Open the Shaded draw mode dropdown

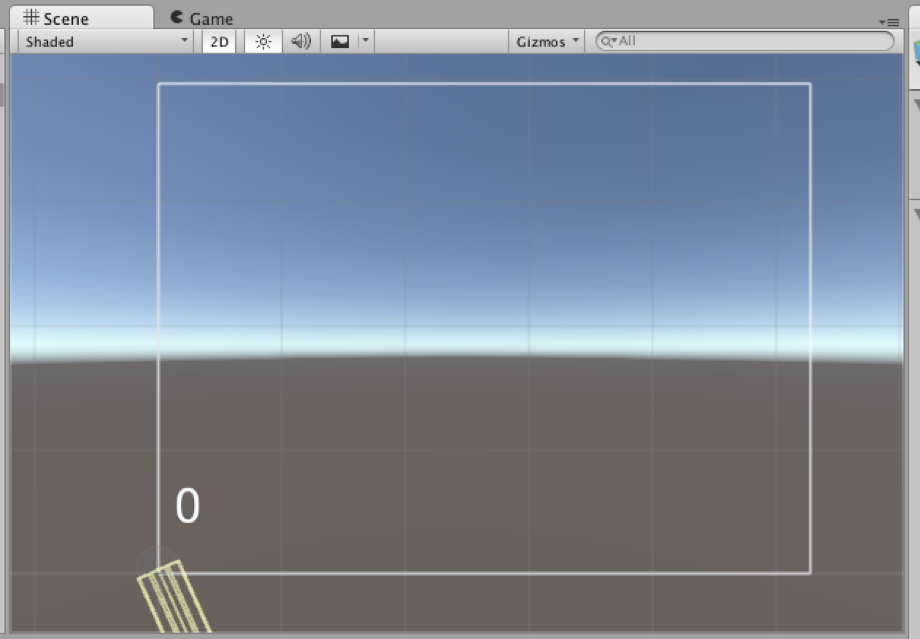pyautogui.click(x=106, y=42)
